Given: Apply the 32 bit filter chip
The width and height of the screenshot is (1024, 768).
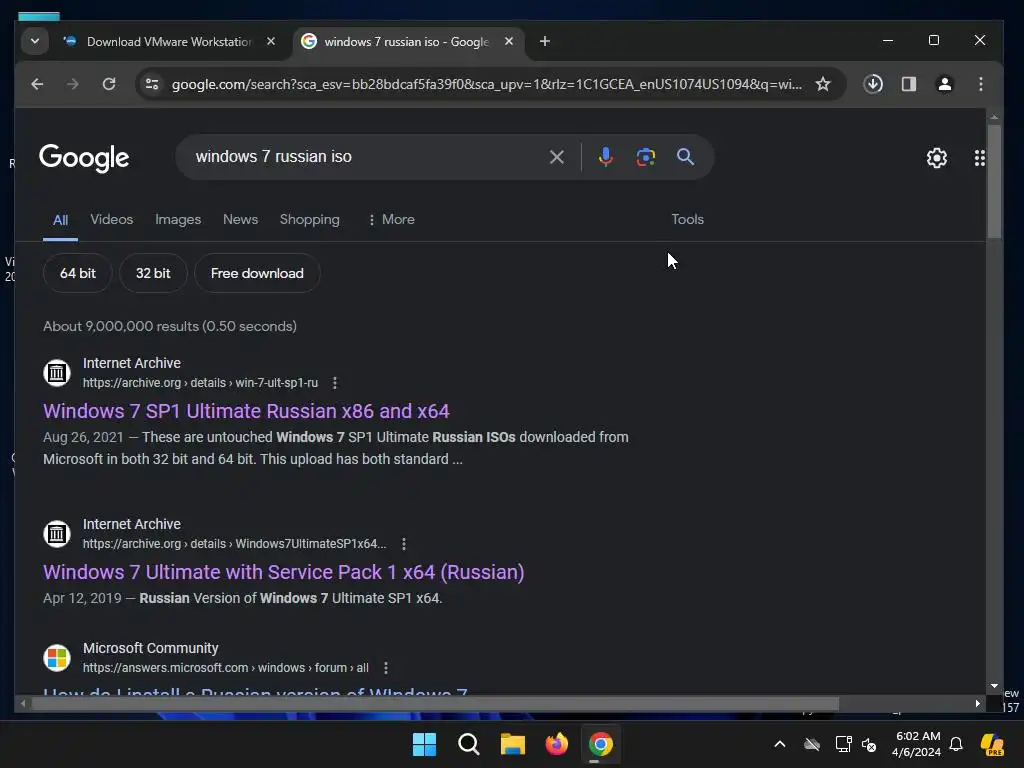Looking at the screenshot, I should tap(153, 273).
